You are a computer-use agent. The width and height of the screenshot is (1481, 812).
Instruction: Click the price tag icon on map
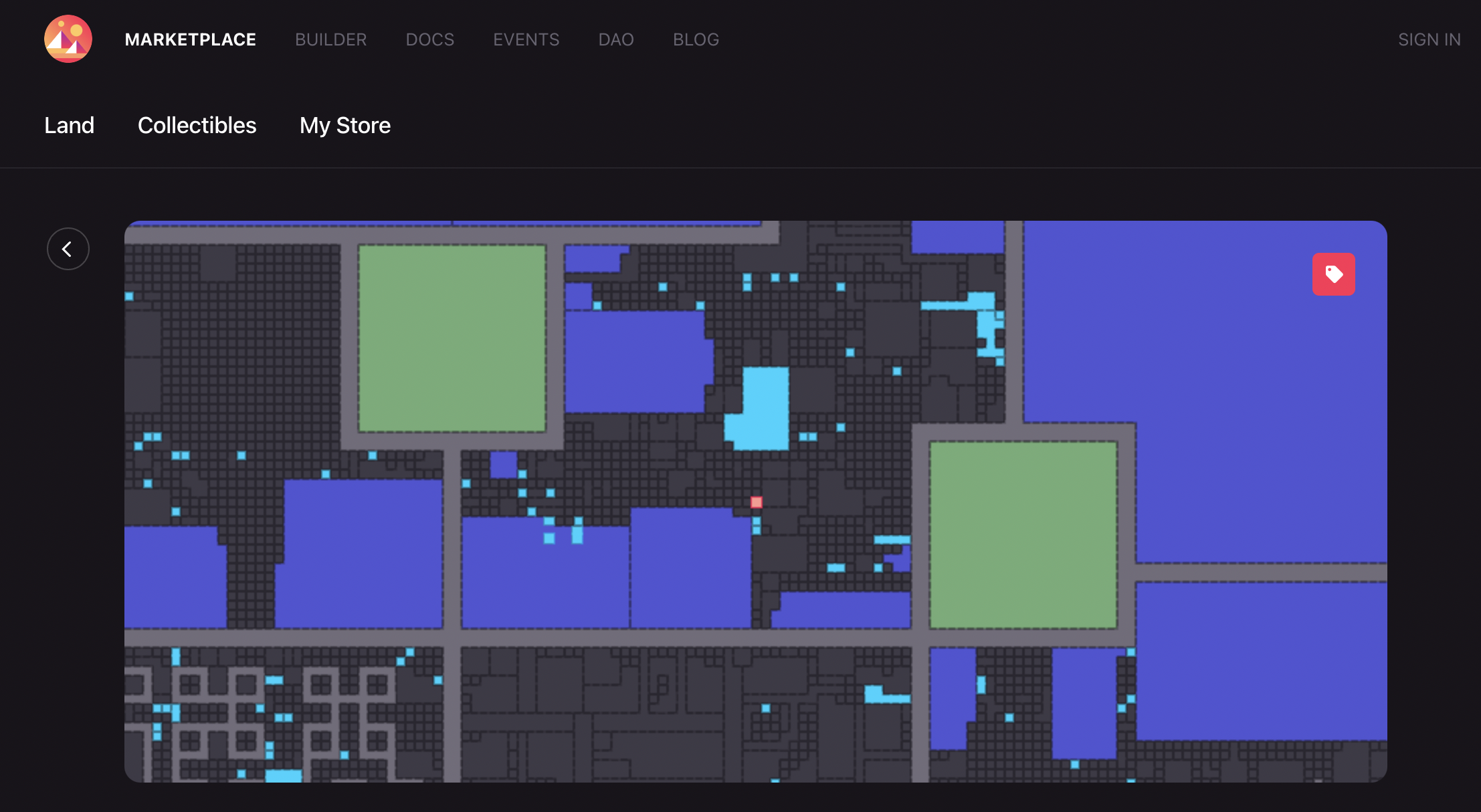tap(1334, 274)
